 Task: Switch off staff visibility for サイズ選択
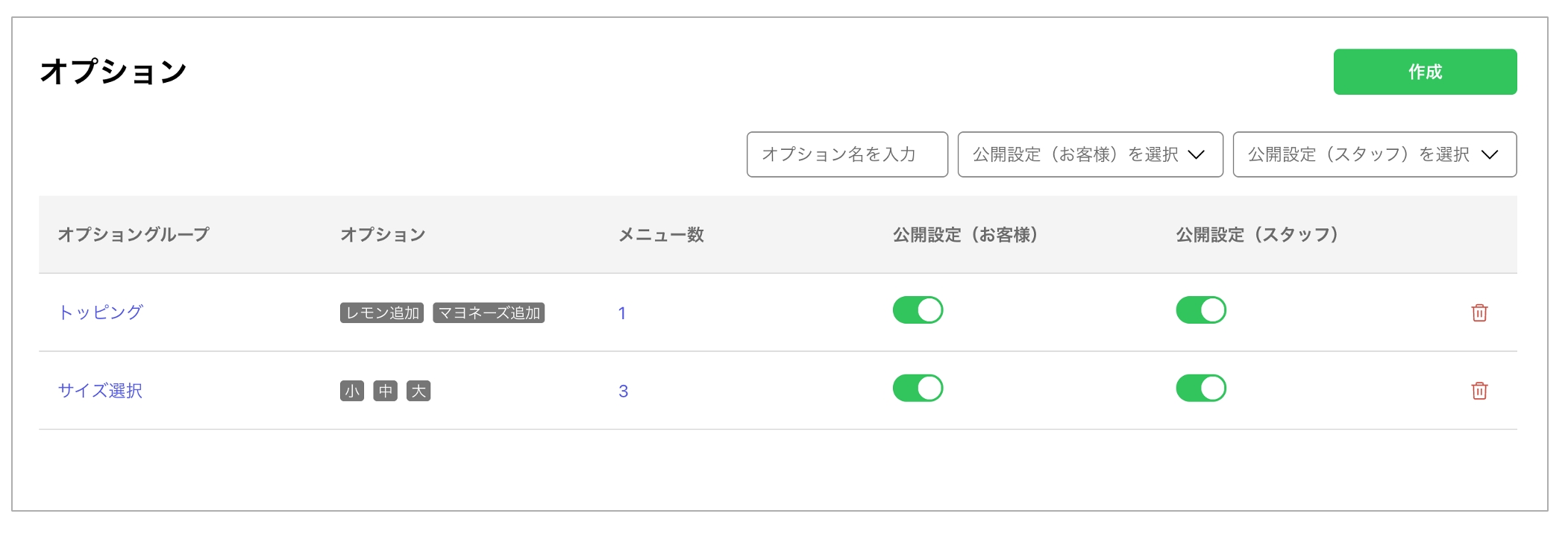pyautogui.click(x=1200, y=389)
